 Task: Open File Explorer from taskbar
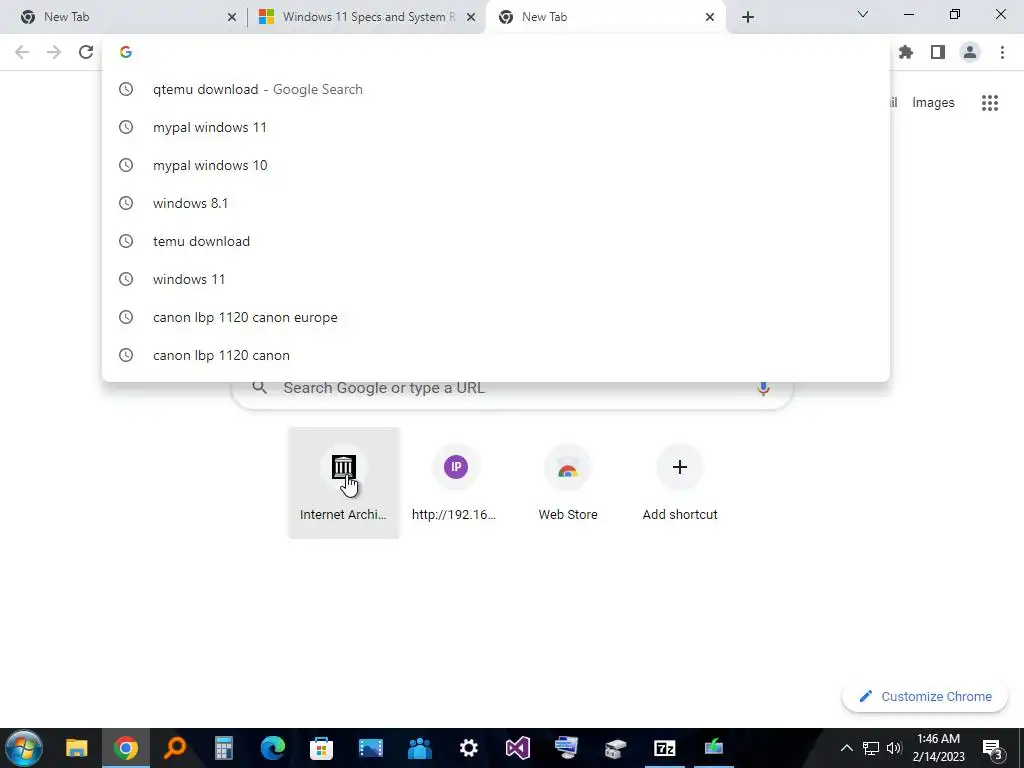tap(76, 748)
